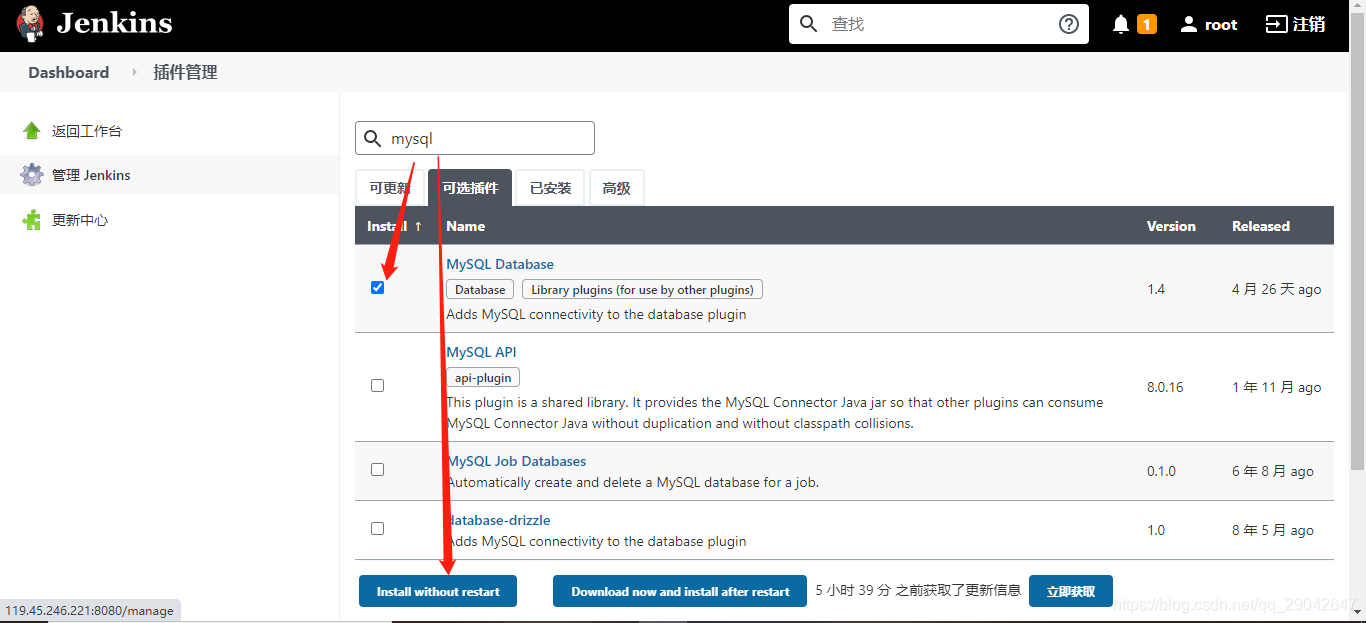This screenshot has height=623, width=1366.
Task: Log out via 注销 link
Action: [1296, 24]
